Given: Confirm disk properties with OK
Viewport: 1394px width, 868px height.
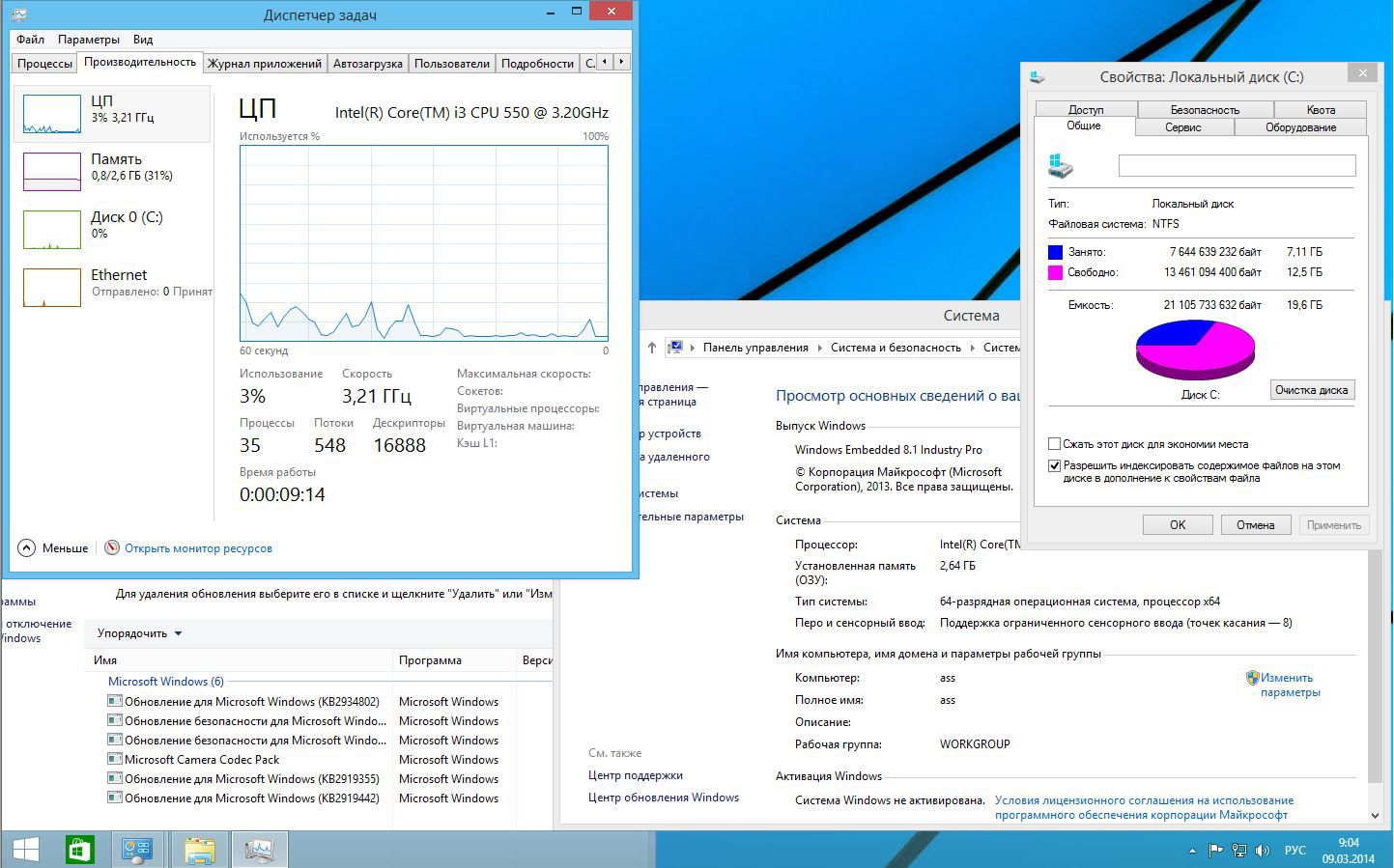Looking at the screenshot, I should click(x=1178, y=524).
